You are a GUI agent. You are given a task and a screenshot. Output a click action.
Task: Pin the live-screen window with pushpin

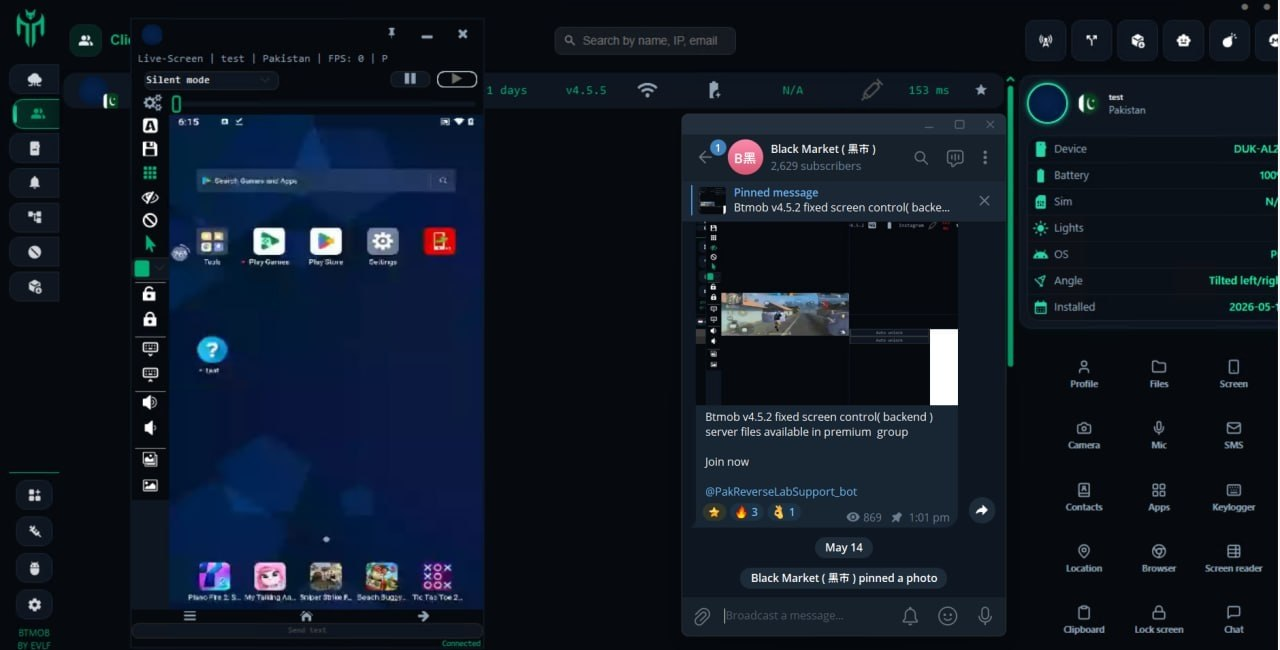[x=392, y=33]
